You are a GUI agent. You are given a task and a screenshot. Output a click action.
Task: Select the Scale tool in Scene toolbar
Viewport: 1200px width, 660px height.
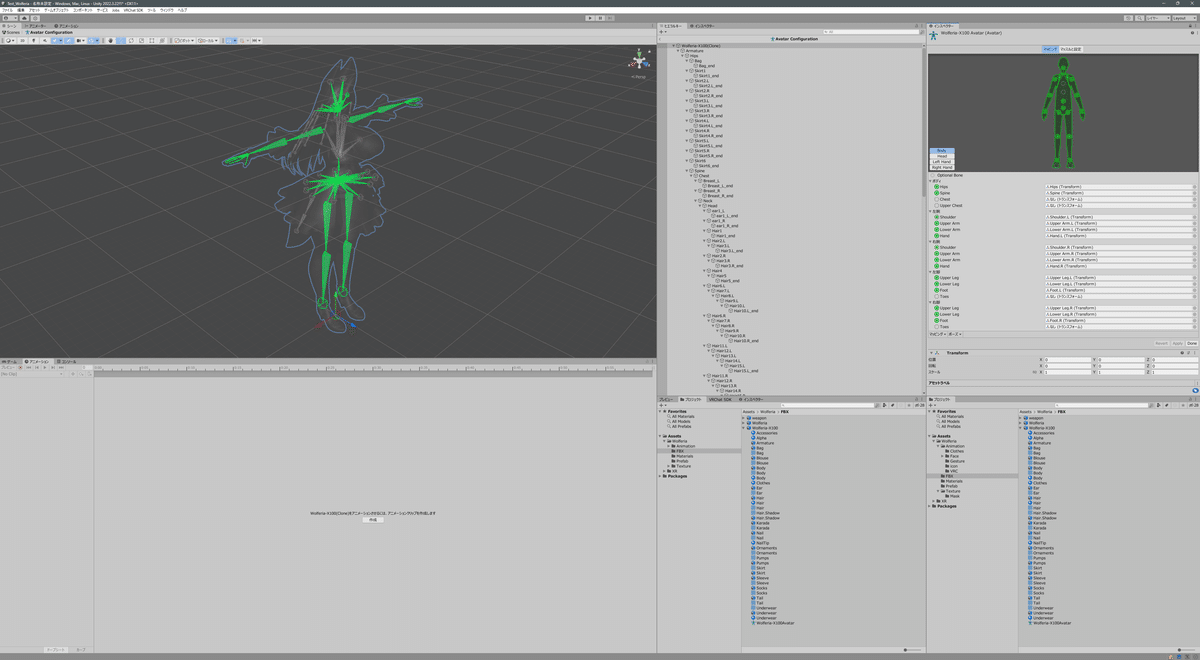[141, 40]
